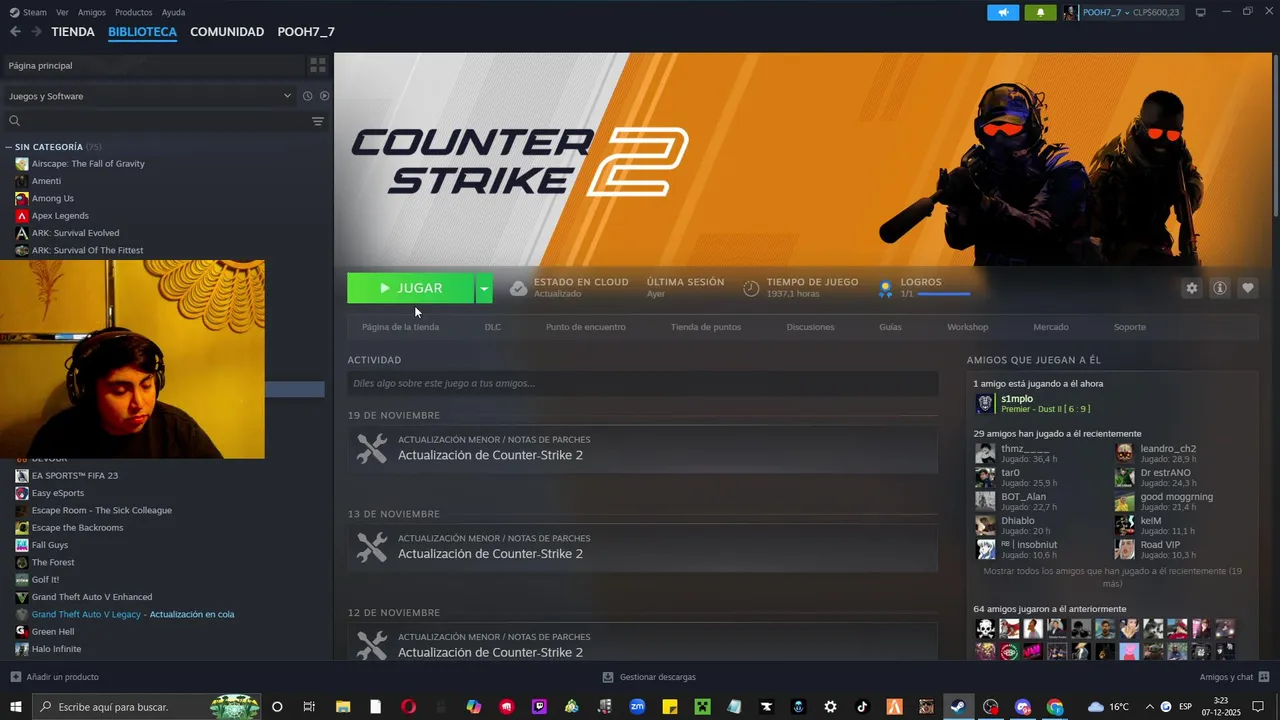Collapse the SIN CATEGORÍA section
The width and height of the screenshot is (1280, 720).
[8, 147]
